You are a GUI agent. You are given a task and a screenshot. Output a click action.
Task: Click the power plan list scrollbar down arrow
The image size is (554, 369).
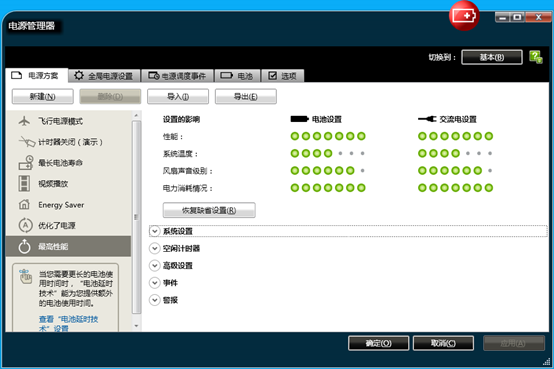click(x=136, y=326)
